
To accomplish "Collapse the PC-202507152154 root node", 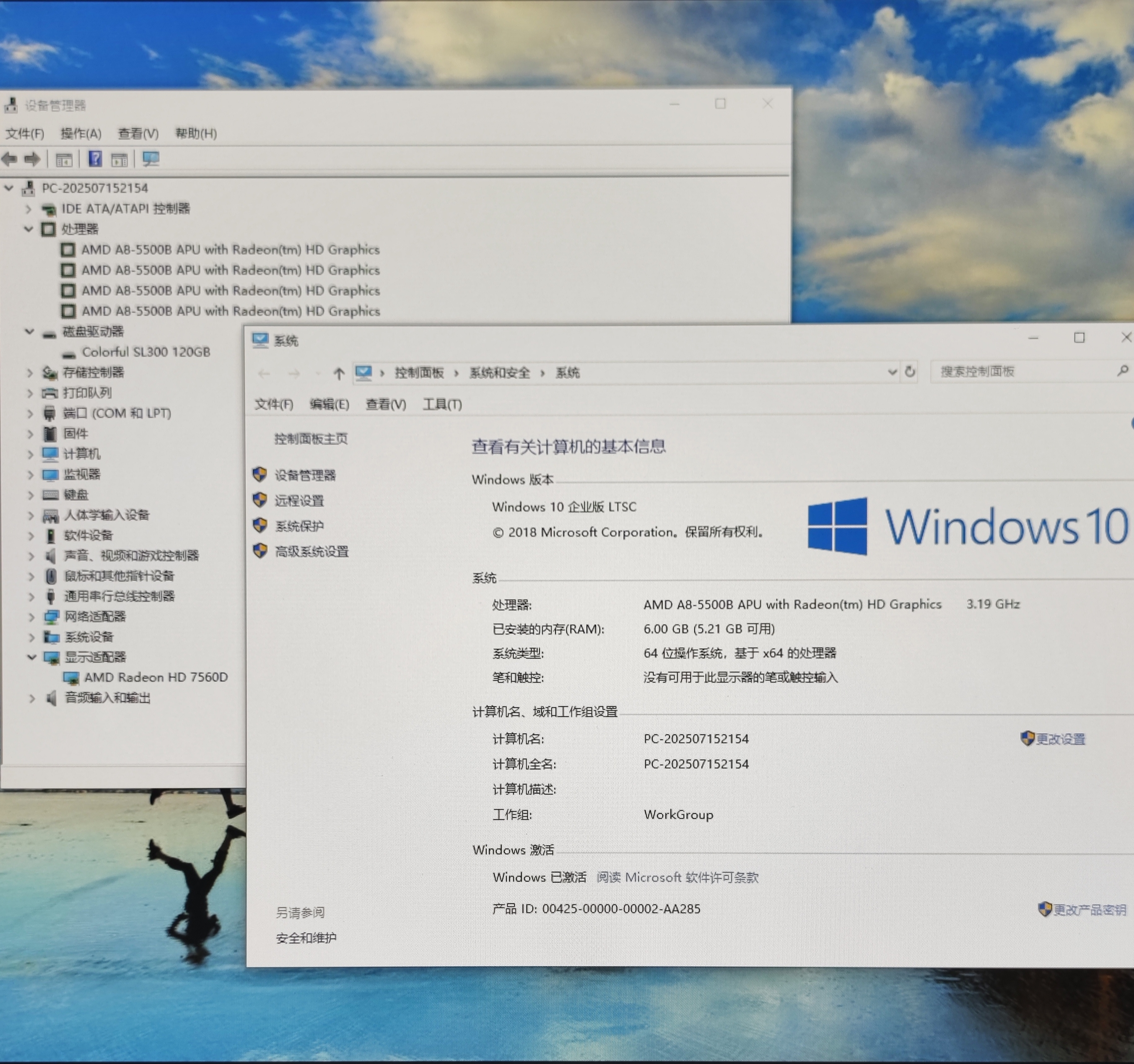I will [8, 188].
